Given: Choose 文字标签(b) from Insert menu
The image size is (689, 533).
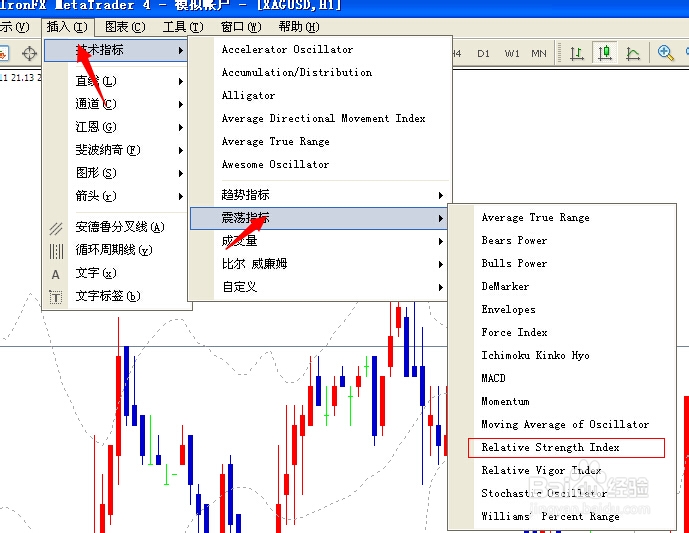Looking at the screenshot, I should [x=116, y=297].
